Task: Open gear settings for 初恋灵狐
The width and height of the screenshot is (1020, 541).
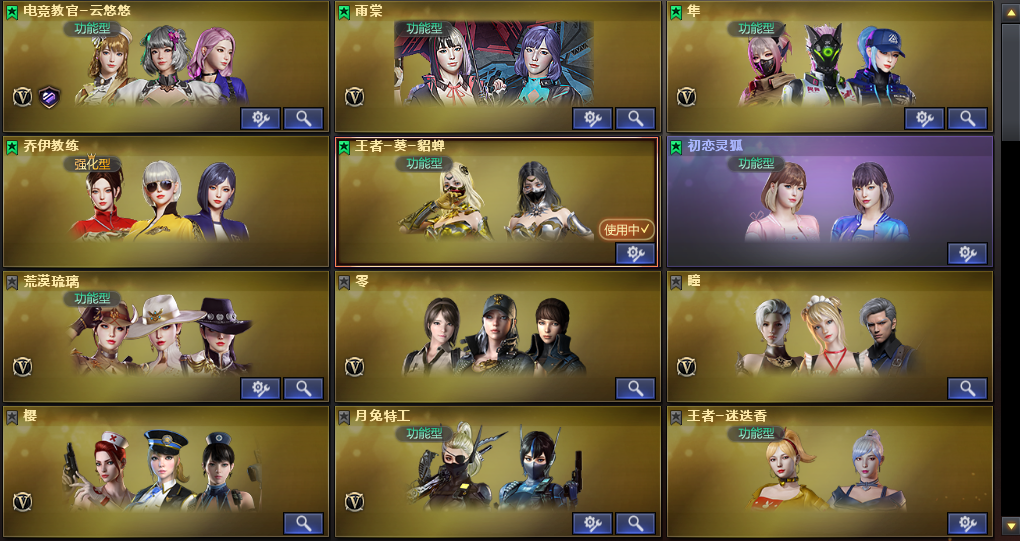Action: (967, 254)
